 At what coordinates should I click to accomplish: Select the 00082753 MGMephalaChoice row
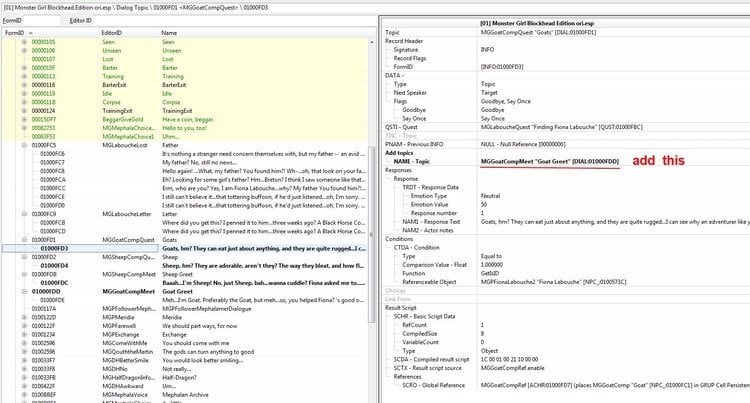tap(185, 128)
